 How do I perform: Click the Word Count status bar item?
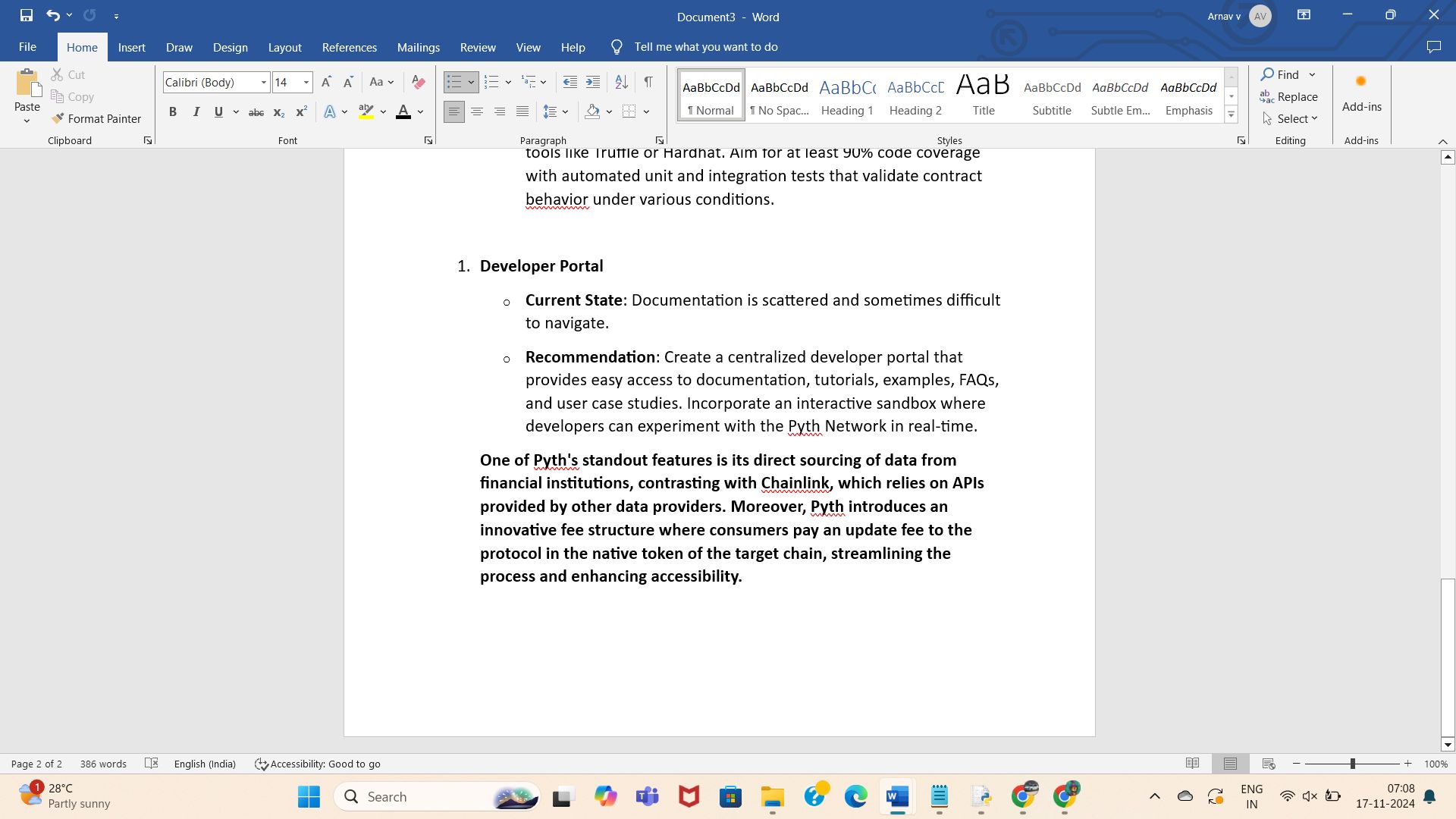coord(102,763)
